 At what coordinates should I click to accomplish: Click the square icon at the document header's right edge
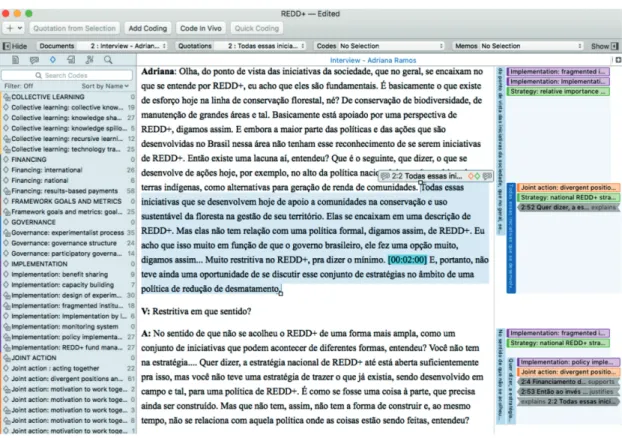pyautogui.click(x=618, y=60)
